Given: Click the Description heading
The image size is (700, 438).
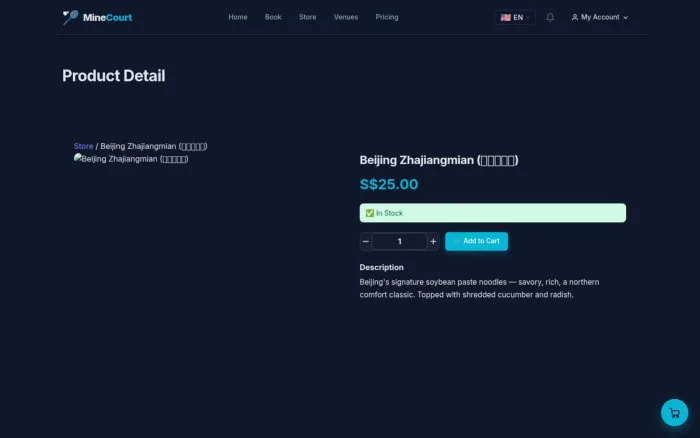Looking at the screenshot, I should 381,267.
